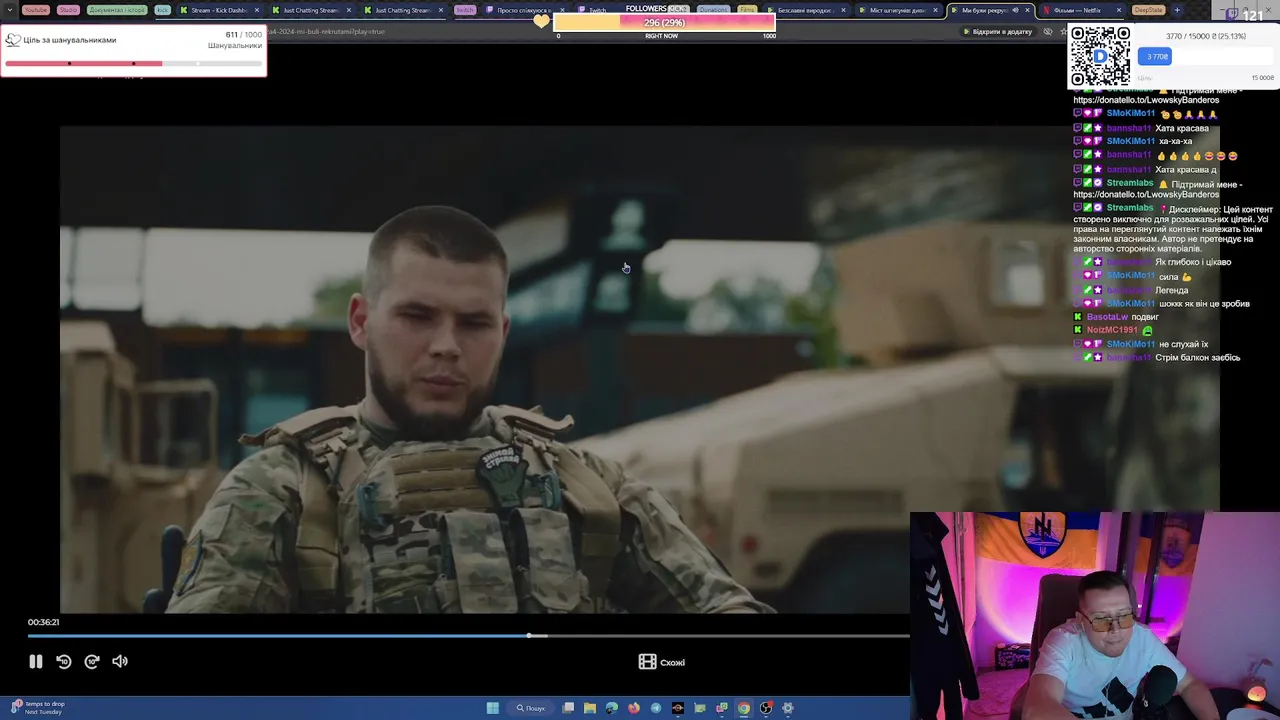Close the Міст шпигунів tab
The width and height of the screenshot is (1280, 720).
coord(936,10)
